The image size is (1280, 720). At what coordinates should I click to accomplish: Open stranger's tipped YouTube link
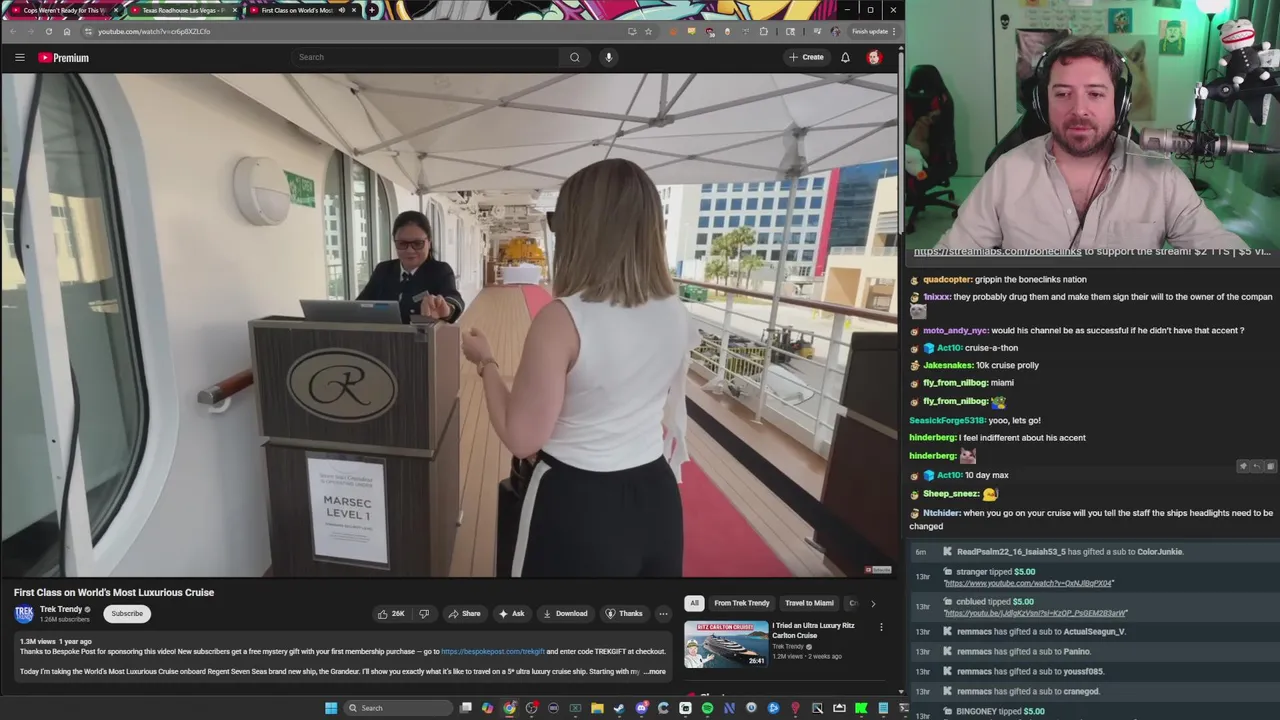[x=1028, y=583]
